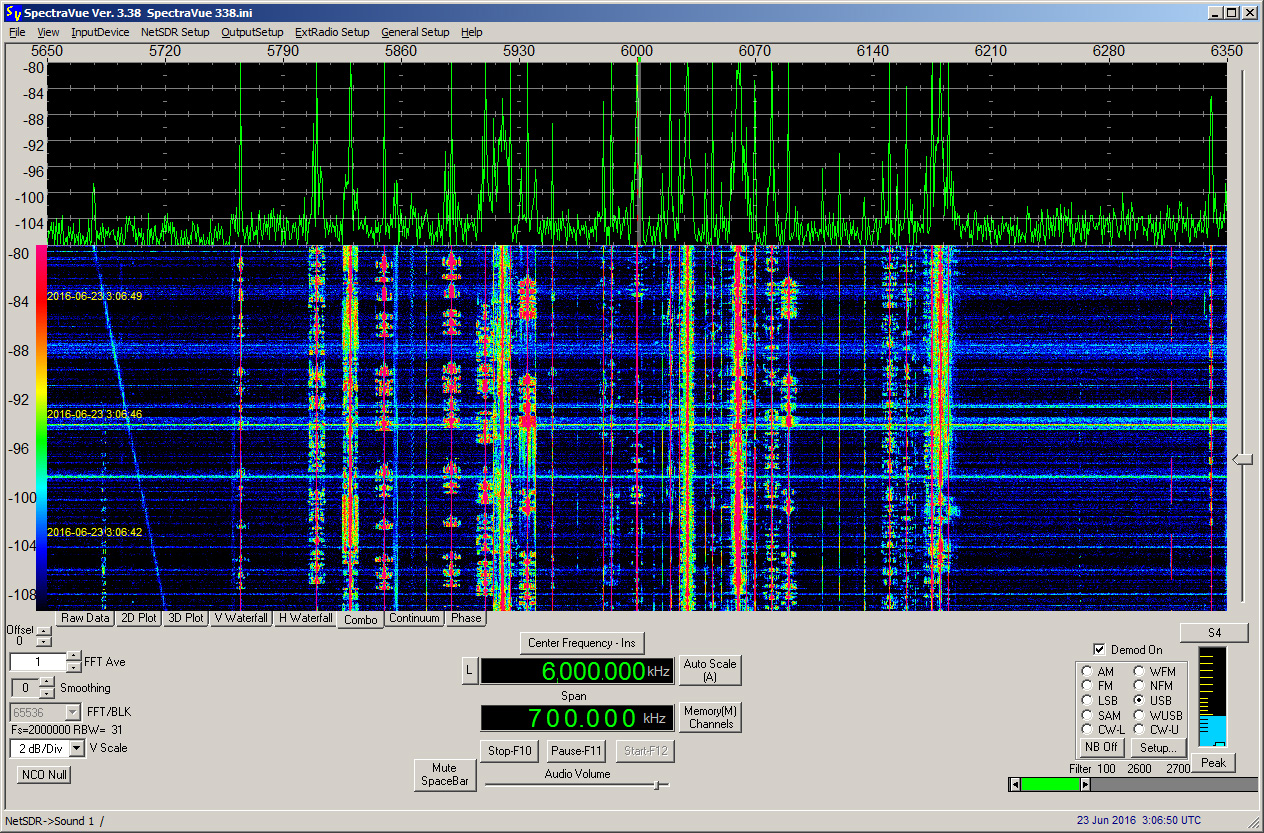Viewport: 1264px width, 833px height.
Task: Switch demodulation to LSB
Action: click(1087, 701)
